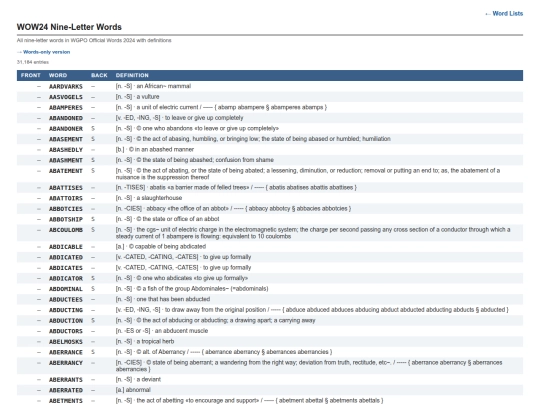Select the word ABERRATED

pos(66,390)
